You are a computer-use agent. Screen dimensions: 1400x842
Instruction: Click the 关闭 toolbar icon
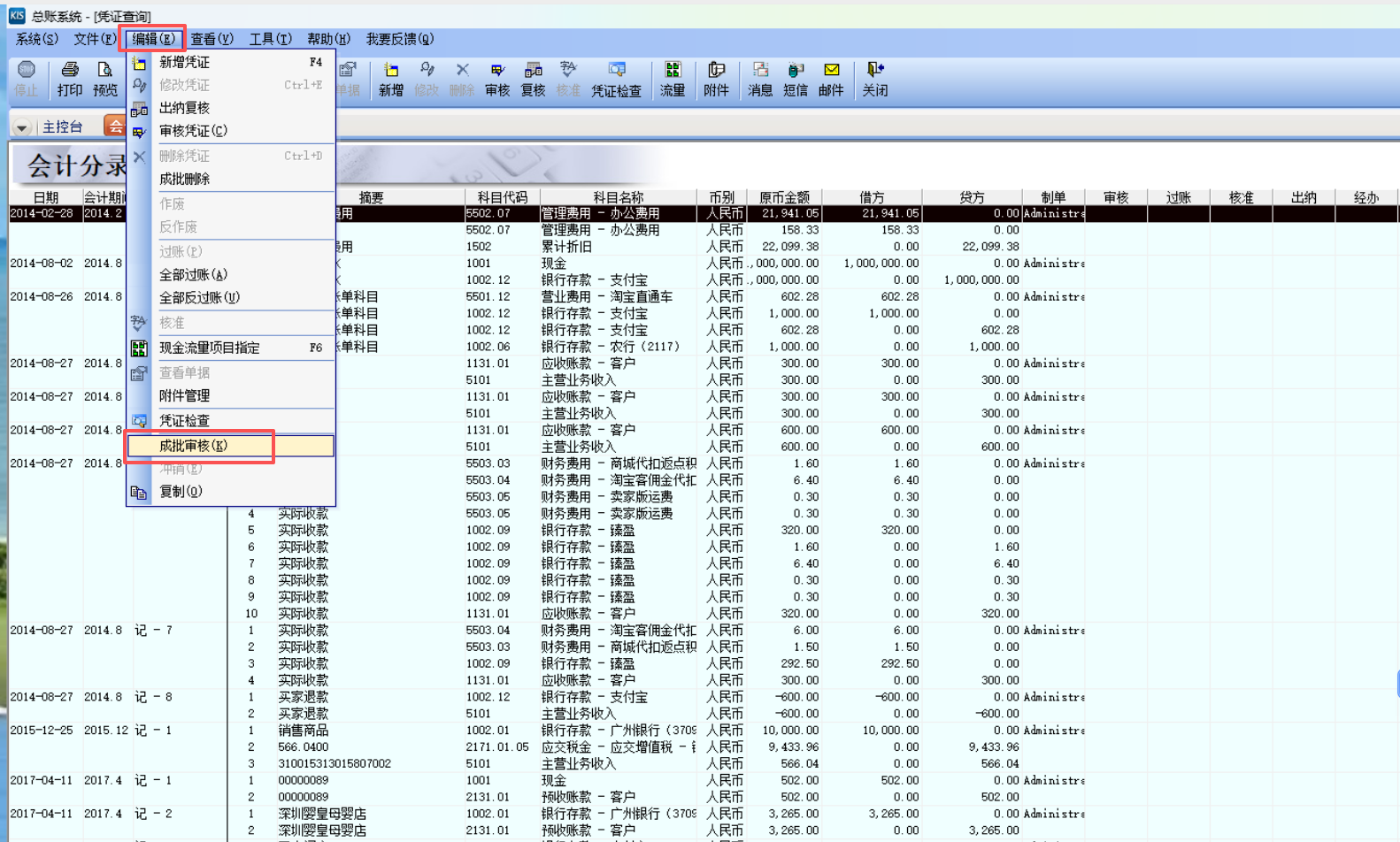[875, 78]
